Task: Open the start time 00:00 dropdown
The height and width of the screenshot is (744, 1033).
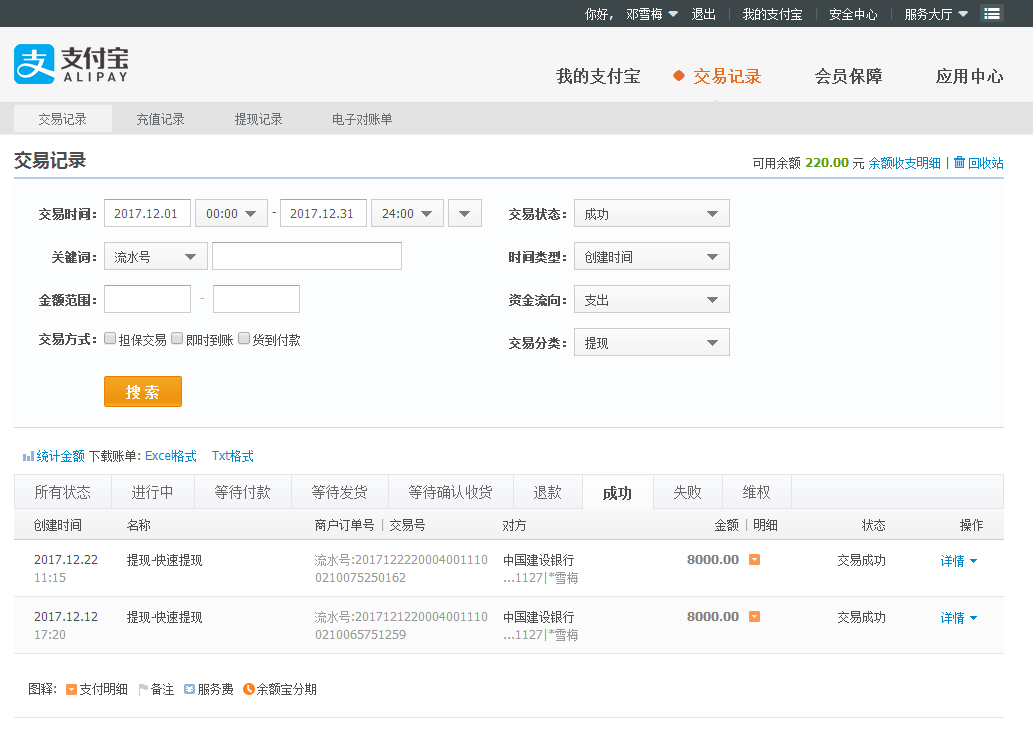Action: (231, 214)
